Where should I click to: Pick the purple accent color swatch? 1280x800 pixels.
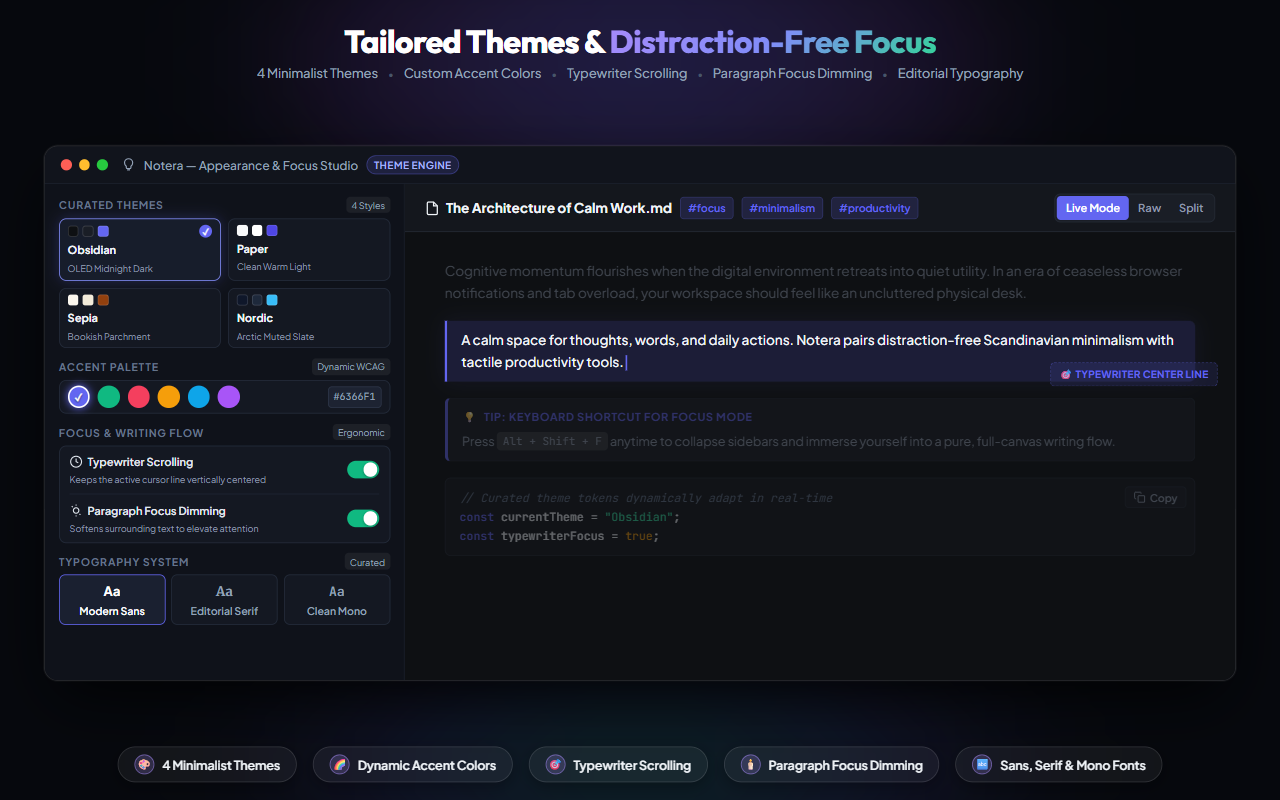tap(229, 397)
